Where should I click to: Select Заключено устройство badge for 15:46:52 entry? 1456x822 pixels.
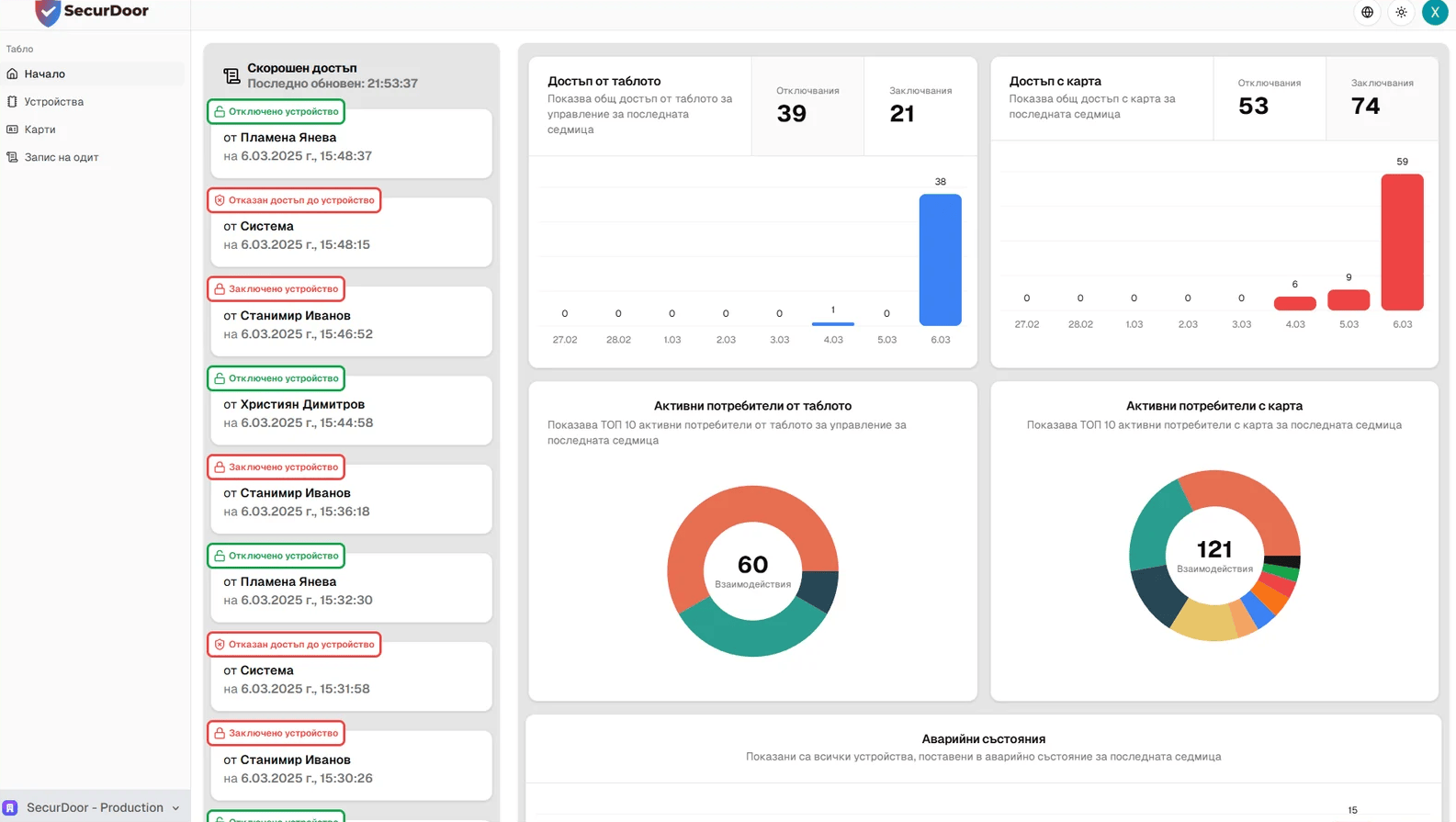click(276, 288)
